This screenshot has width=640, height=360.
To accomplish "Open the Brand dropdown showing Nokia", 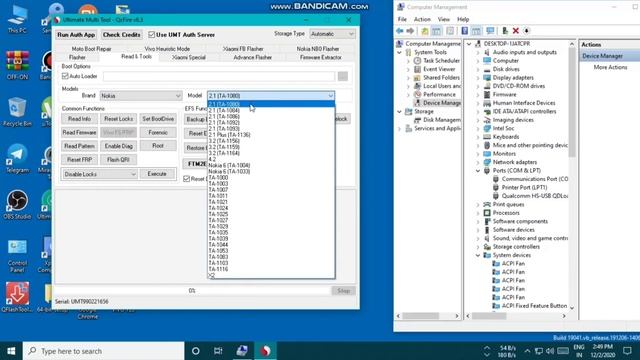I will [140, 96].
